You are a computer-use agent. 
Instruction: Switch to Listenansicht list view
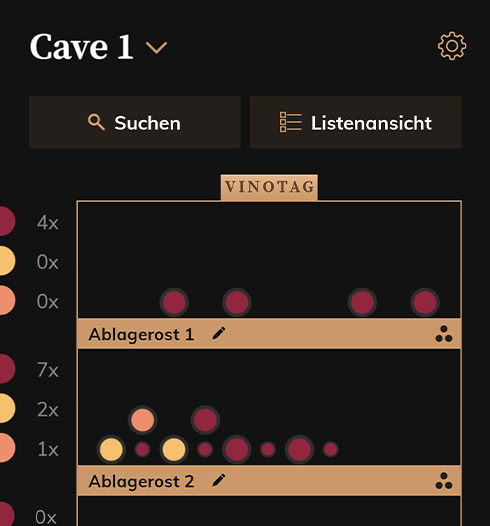tap(356, 122)
